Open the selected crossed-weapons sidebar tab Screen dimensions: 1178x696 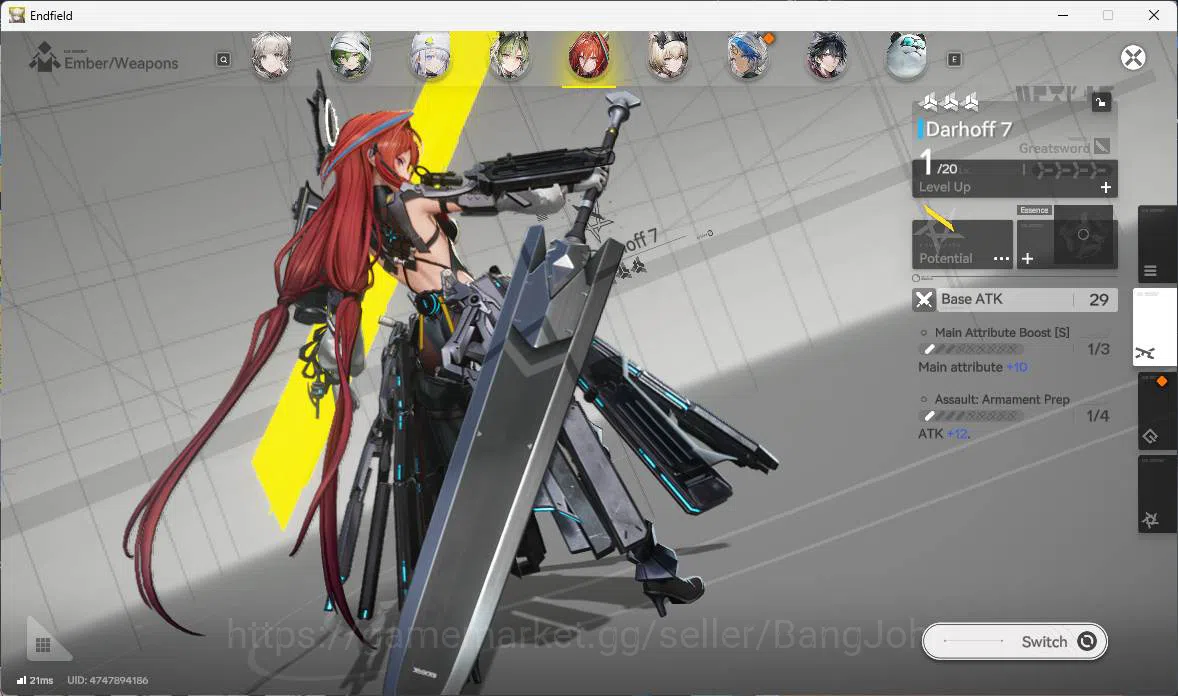click(x=1154, y=328)
